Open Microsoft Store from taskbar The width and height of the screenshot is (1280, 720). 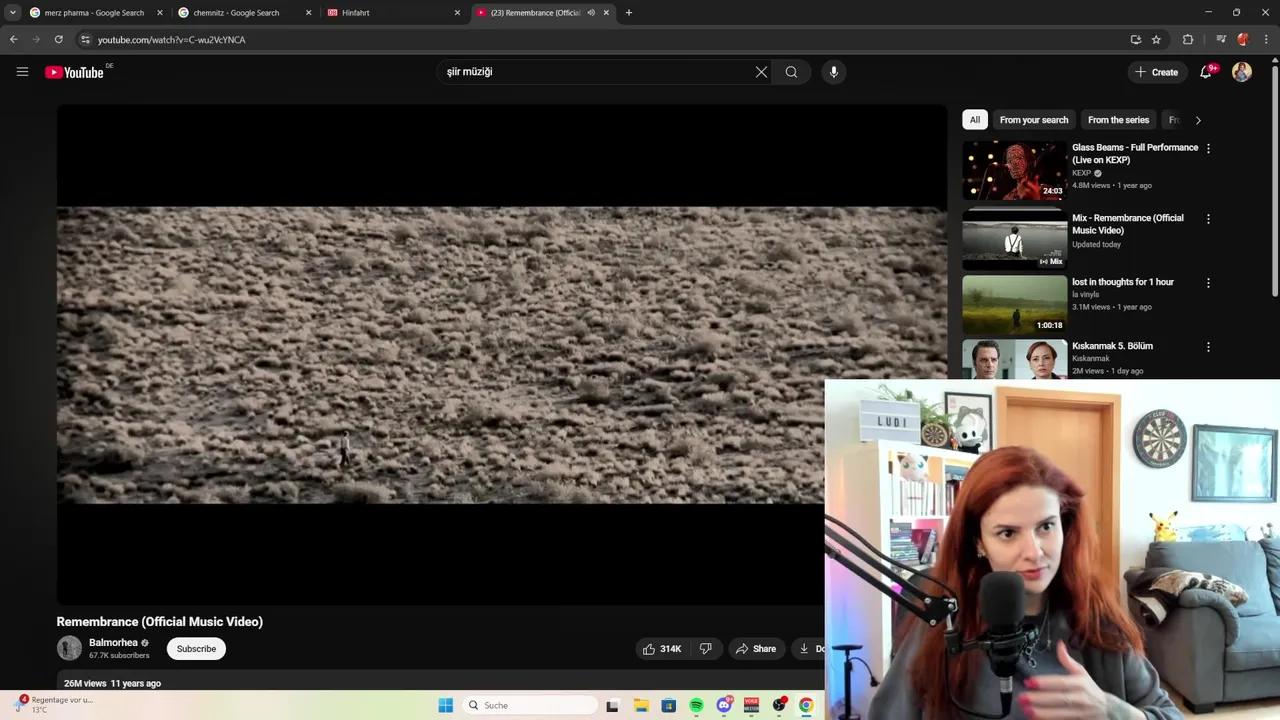(669, 705)
